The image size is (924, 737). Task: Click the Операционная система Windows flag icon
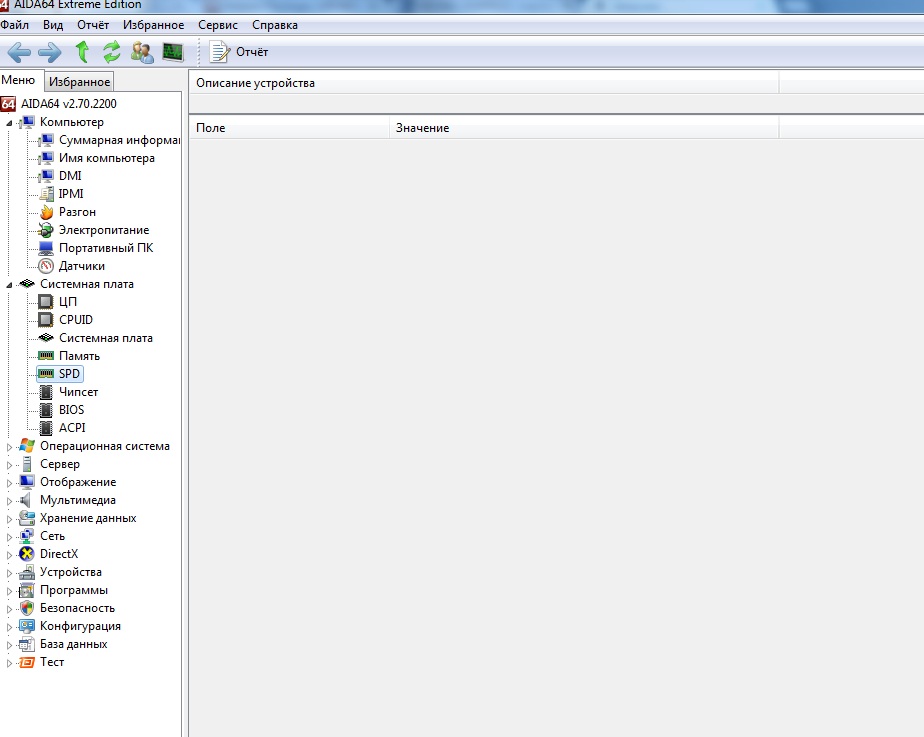click(x=27, y=446)
